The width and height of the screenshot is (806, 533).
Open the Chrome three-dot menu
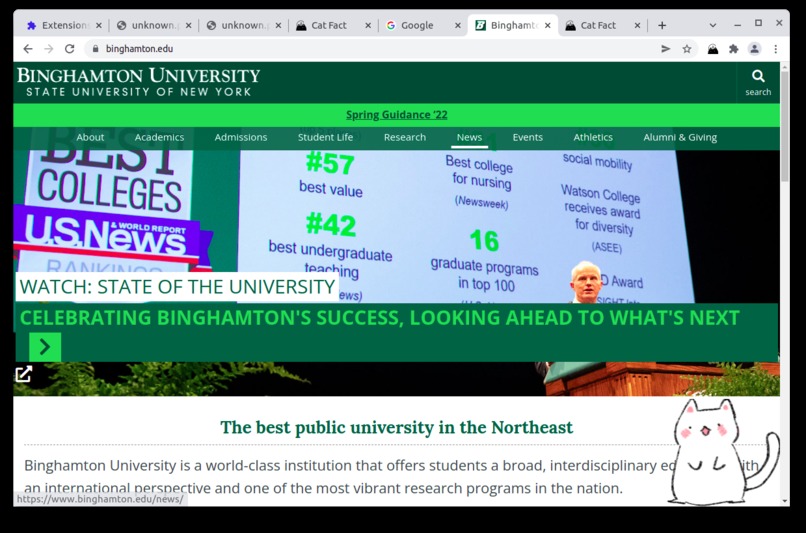click(775, 49)
